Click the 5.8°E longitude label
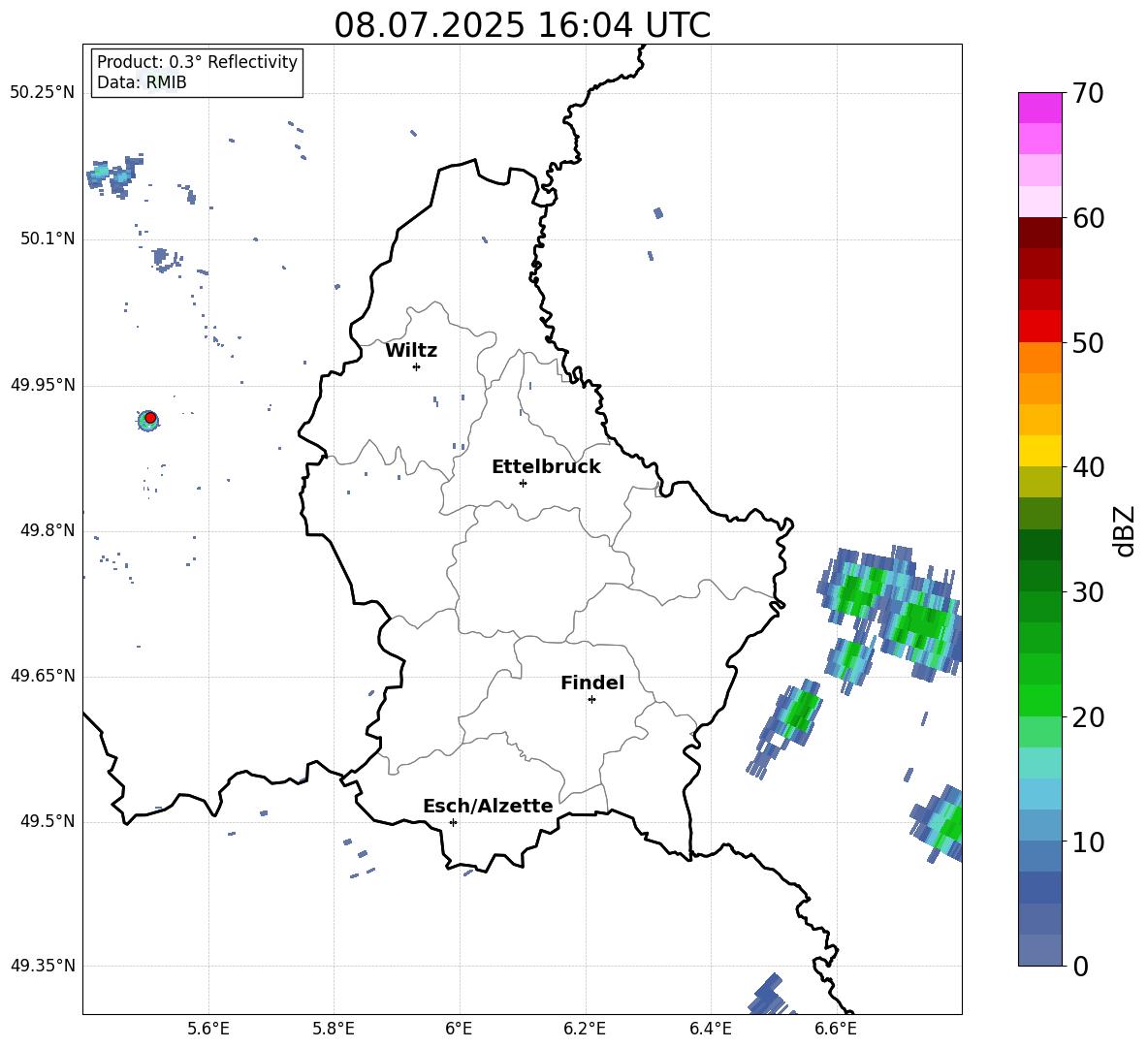 tap(334, 1029)
